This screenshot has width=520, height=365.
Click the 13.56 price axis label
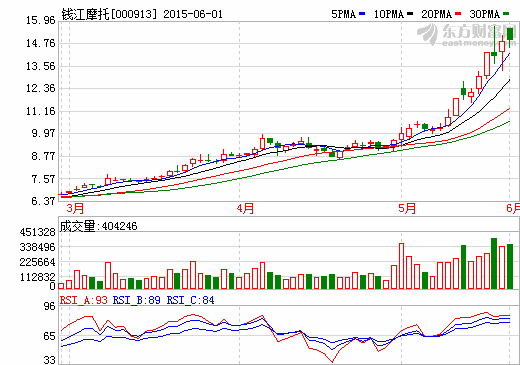coord(41,66)
